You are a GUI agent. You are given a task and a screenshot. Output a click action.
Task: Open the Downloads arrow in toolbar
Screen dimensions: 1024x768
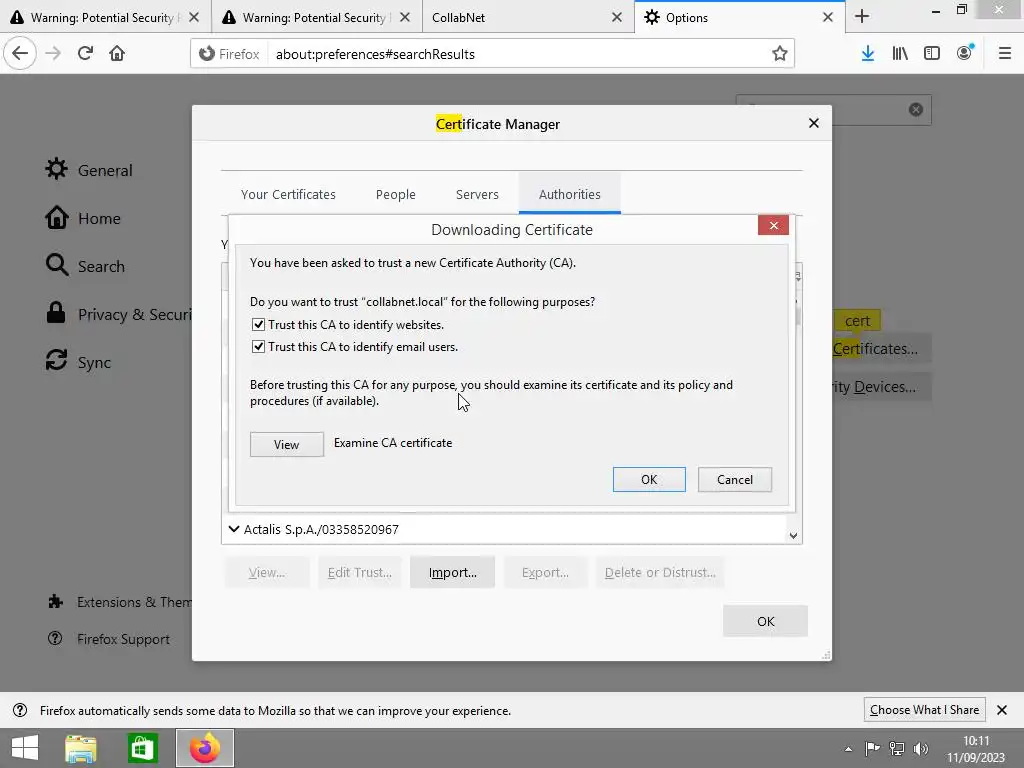tap(867, 54)
